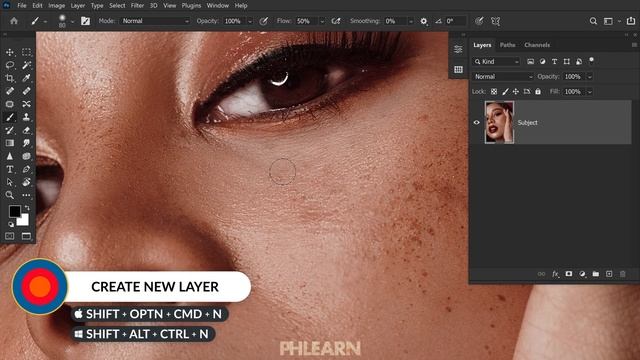Screen dimensions: 640x360
Task: Lock transparent pixels of the layer
Action: 494,92
